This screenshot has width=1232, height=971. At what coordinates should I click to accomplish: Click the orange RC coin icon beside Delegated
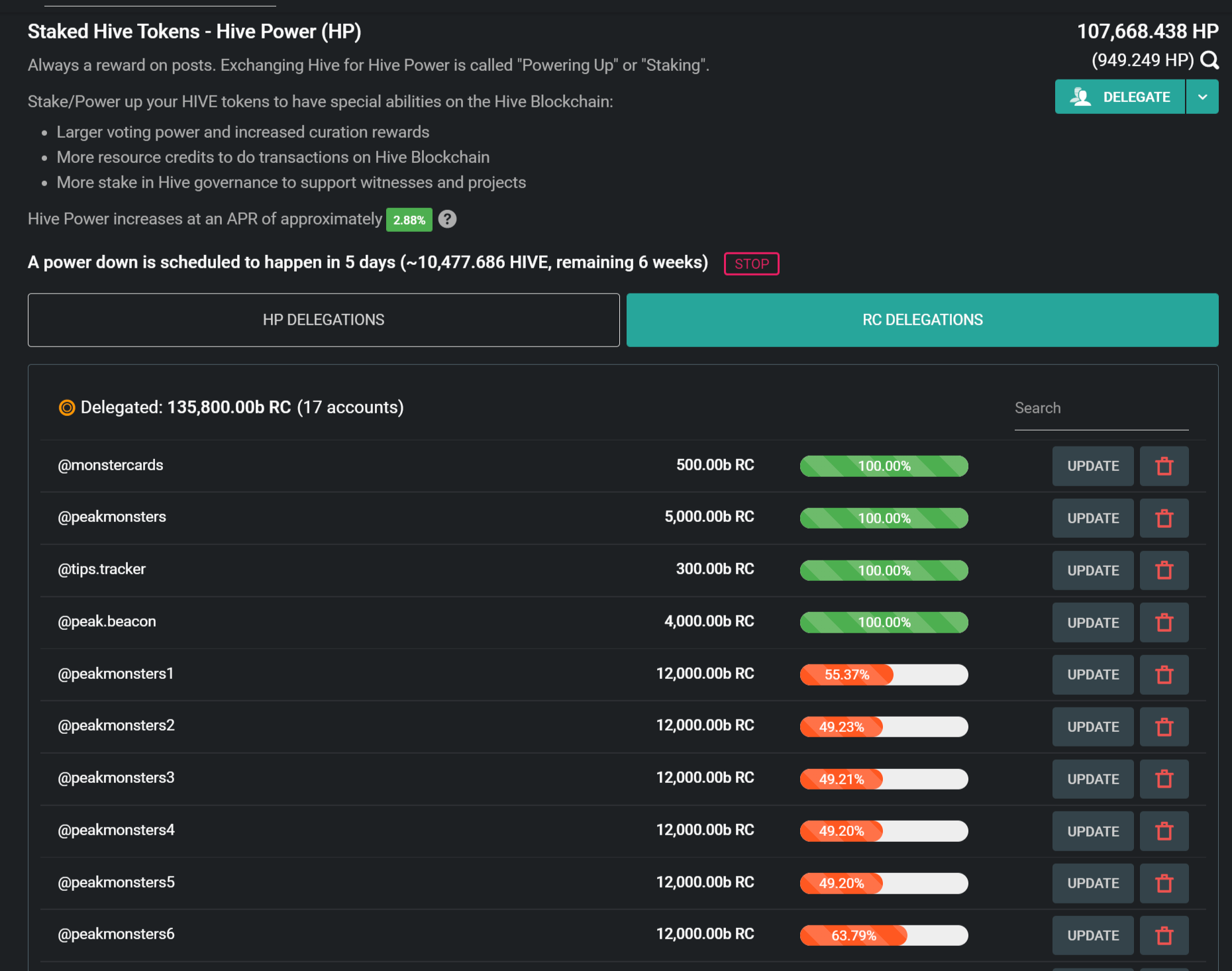click(67, 408)
